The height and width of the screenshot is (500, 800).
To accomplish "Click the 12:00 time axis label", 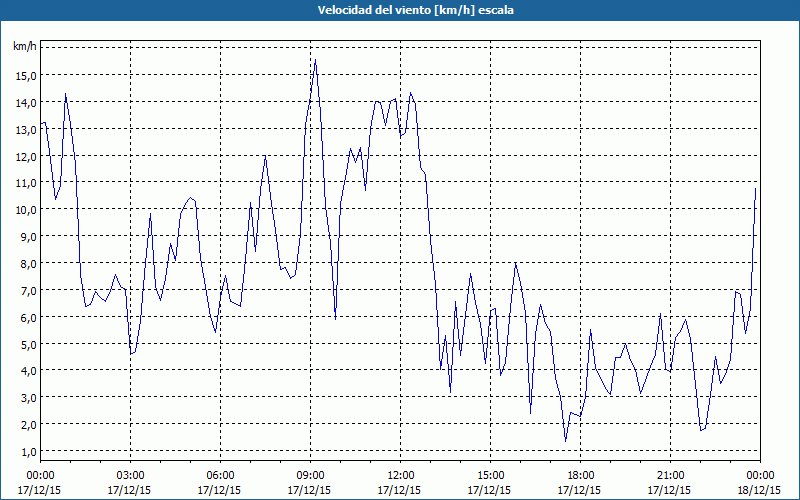I will pos(400,476).
